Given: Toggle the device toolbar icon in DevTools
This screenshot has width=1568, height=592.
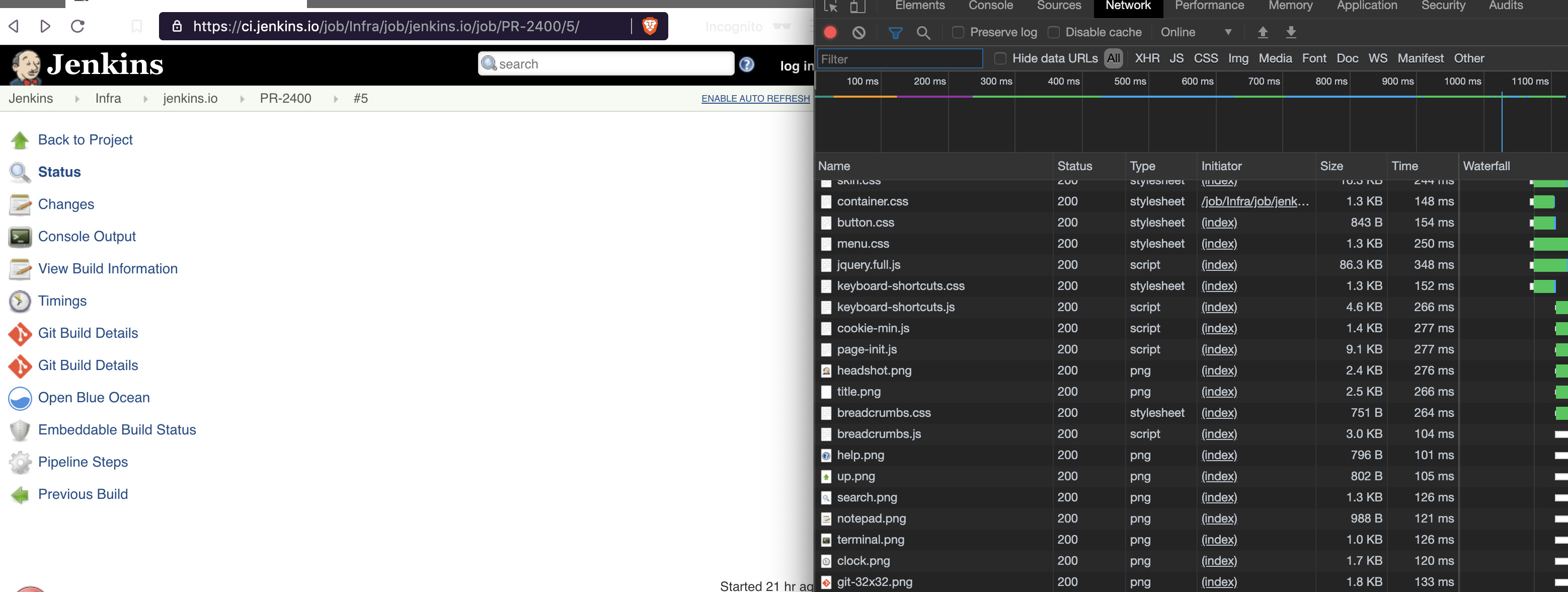Looking at the screenshot, I should pos(857,6).
